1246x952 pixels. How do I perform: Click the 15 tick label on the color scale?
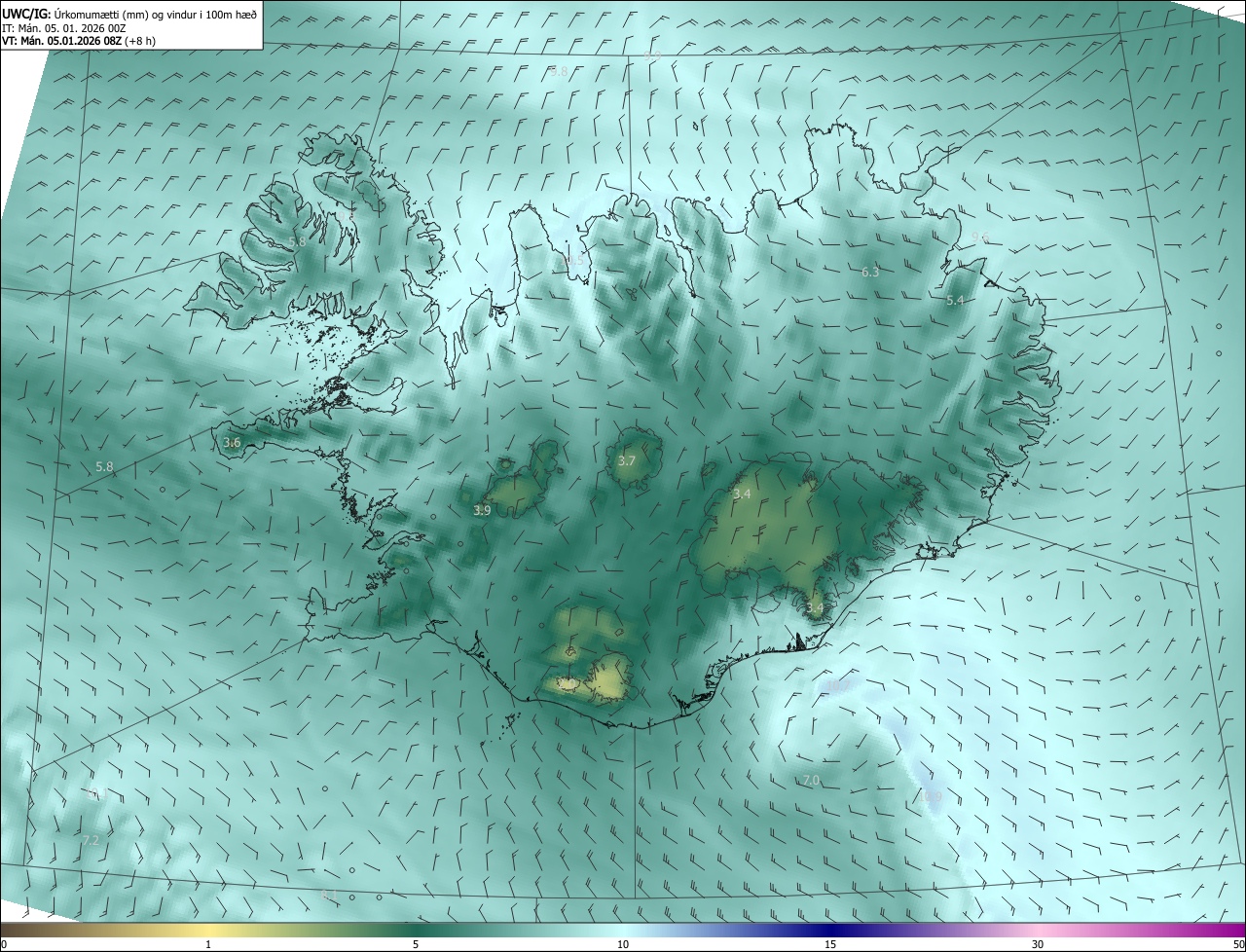pyautogui.click(x=830, y=944)
